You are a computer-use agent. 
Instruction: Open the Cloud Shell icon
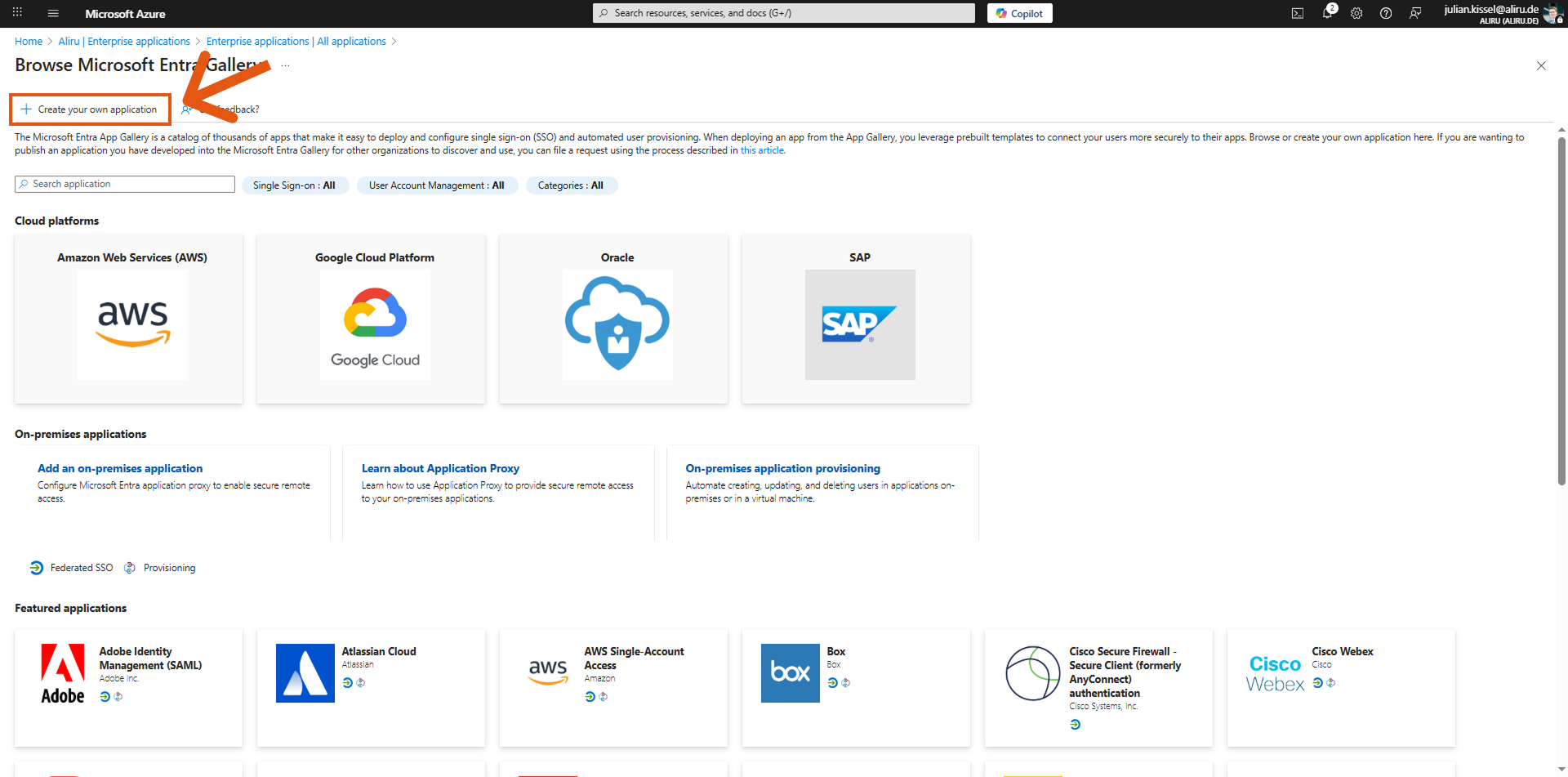(1298, 13)
